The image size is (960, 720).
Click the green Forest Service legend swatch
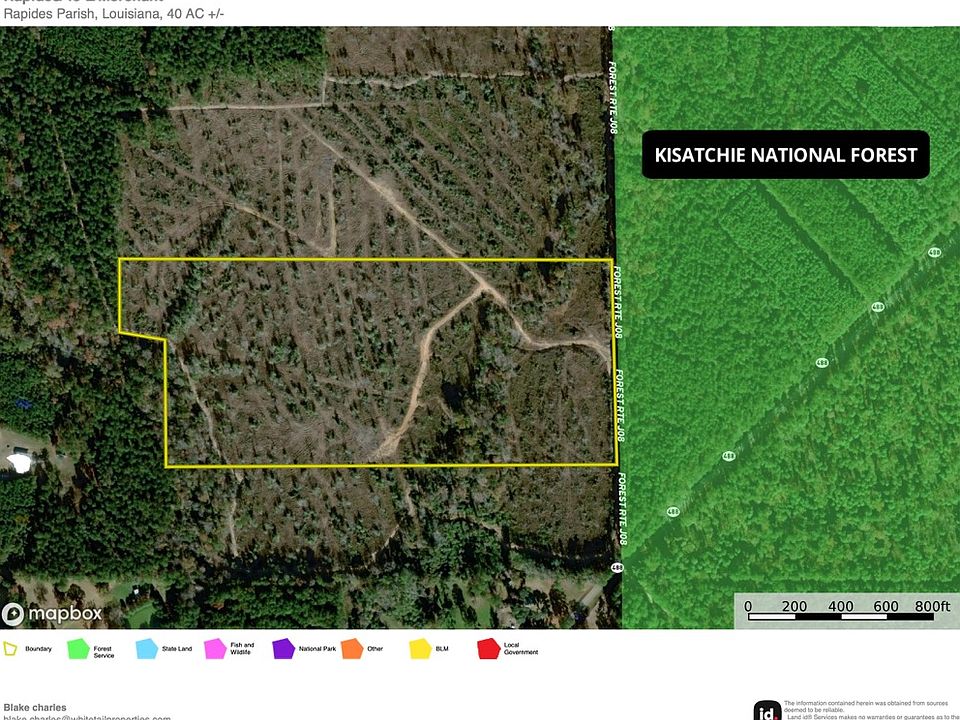(x=78, y=649)
